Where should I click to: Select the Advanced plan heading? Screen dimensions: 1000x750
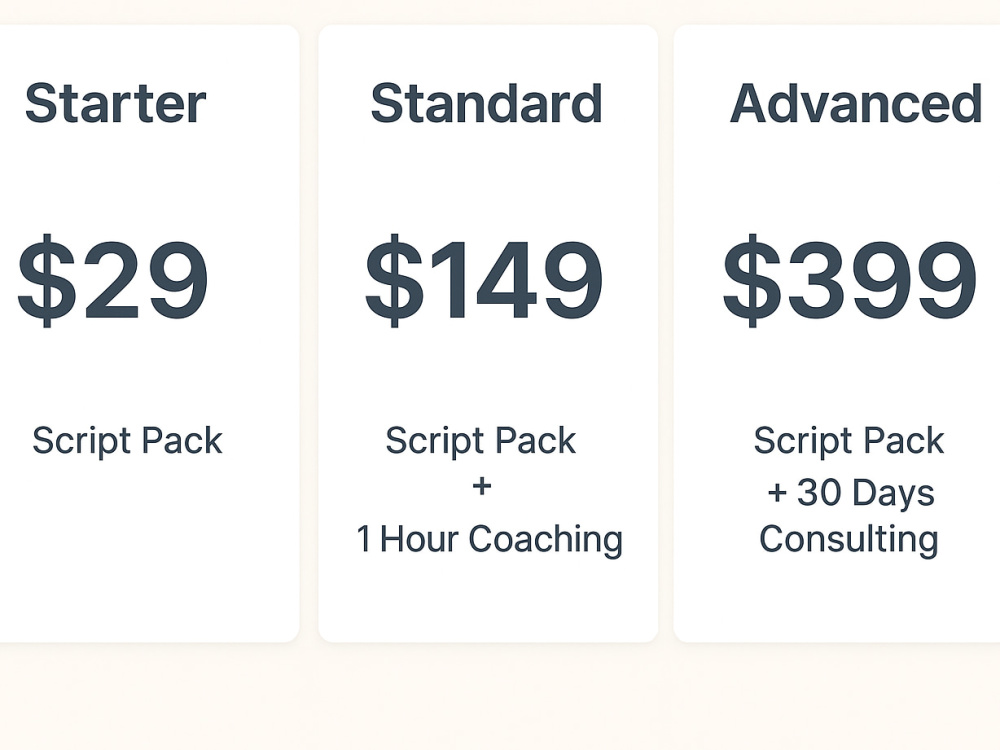[x=856, y=103]
